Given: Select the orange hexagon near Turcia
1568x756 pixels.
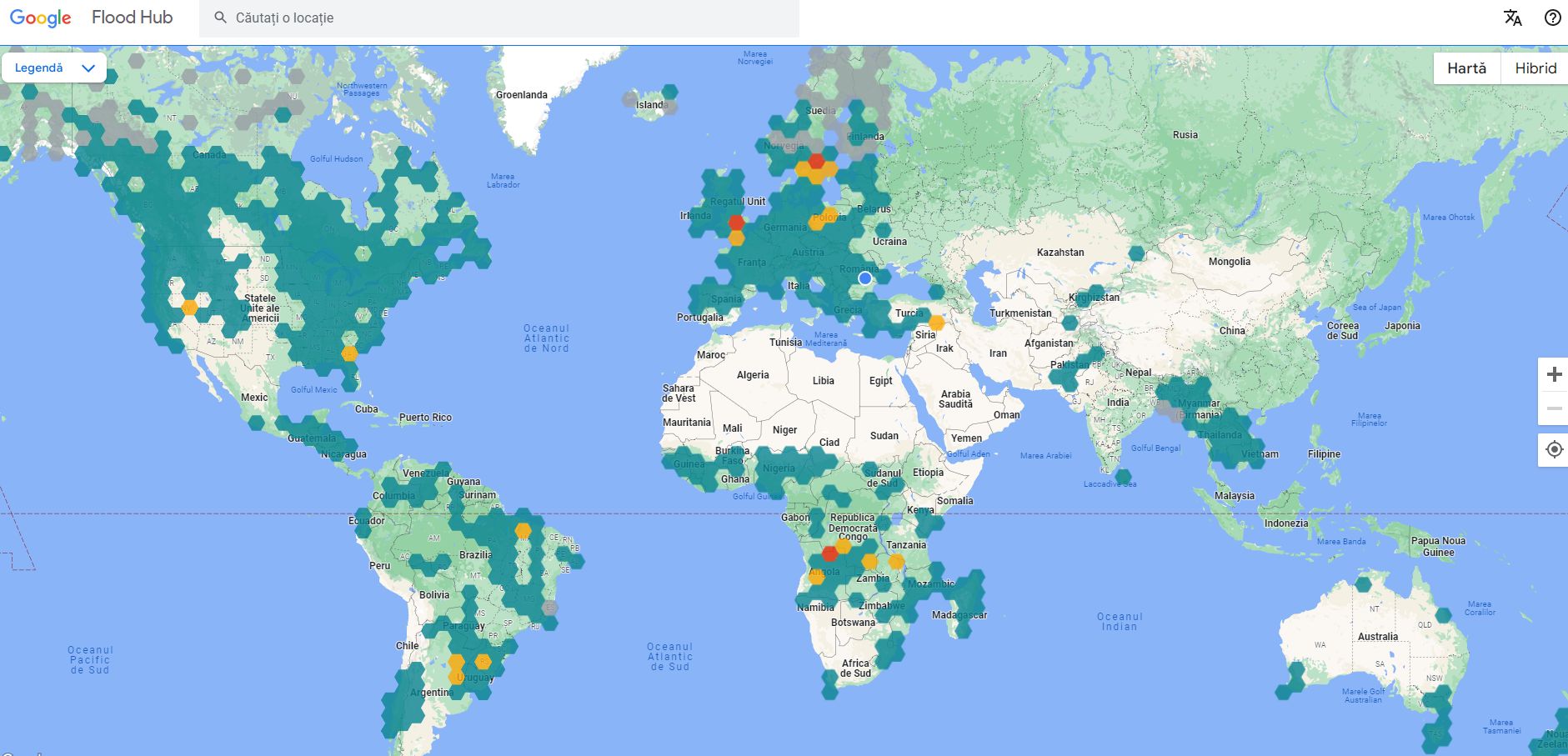Looking at the screenshot, I should (x=936, y=323).
